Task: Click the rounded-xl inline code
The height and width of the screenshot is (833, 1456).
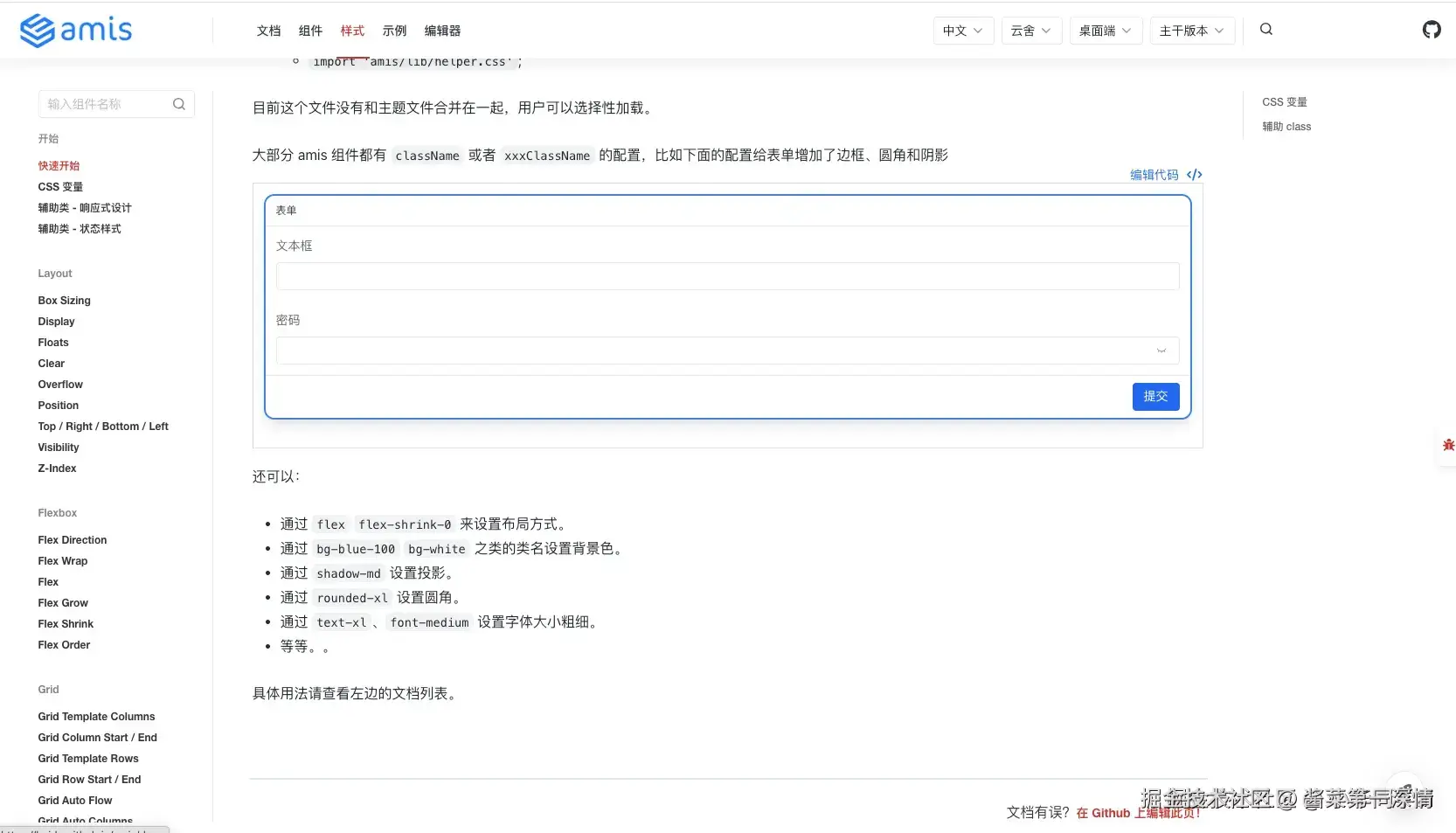Action: pyautogui.click(x=352, y=598)
